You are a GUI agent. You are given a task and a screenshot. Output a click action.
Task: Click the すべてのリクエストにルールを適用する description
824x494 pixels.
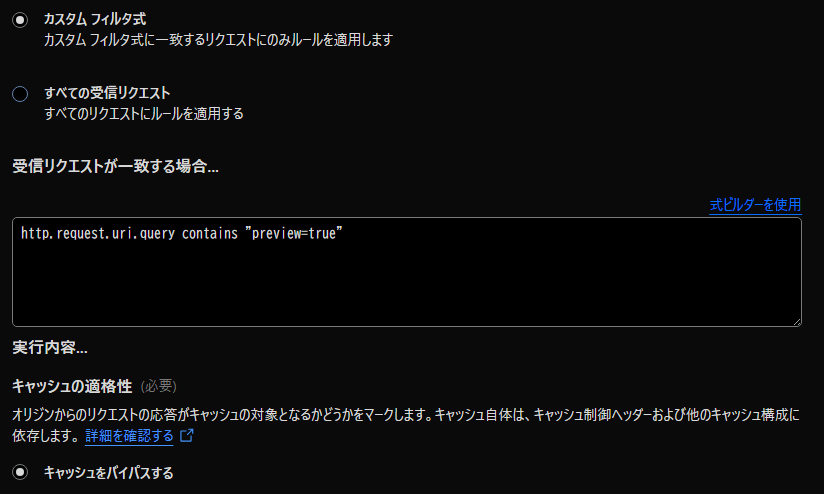point(144,114)
